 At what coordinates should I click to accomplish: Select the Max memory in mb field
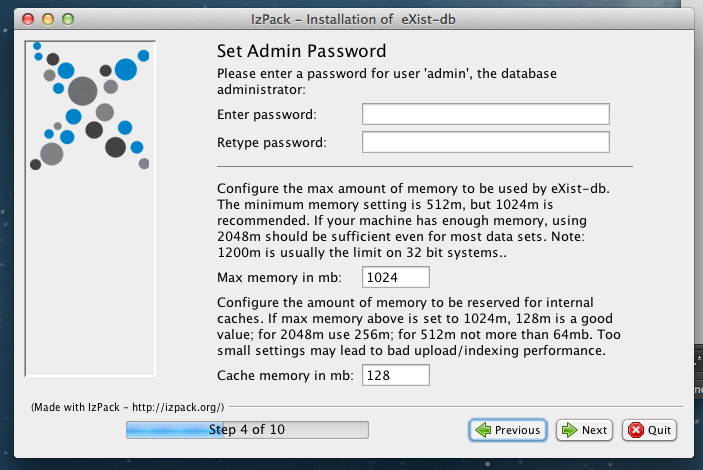point(395,277)
